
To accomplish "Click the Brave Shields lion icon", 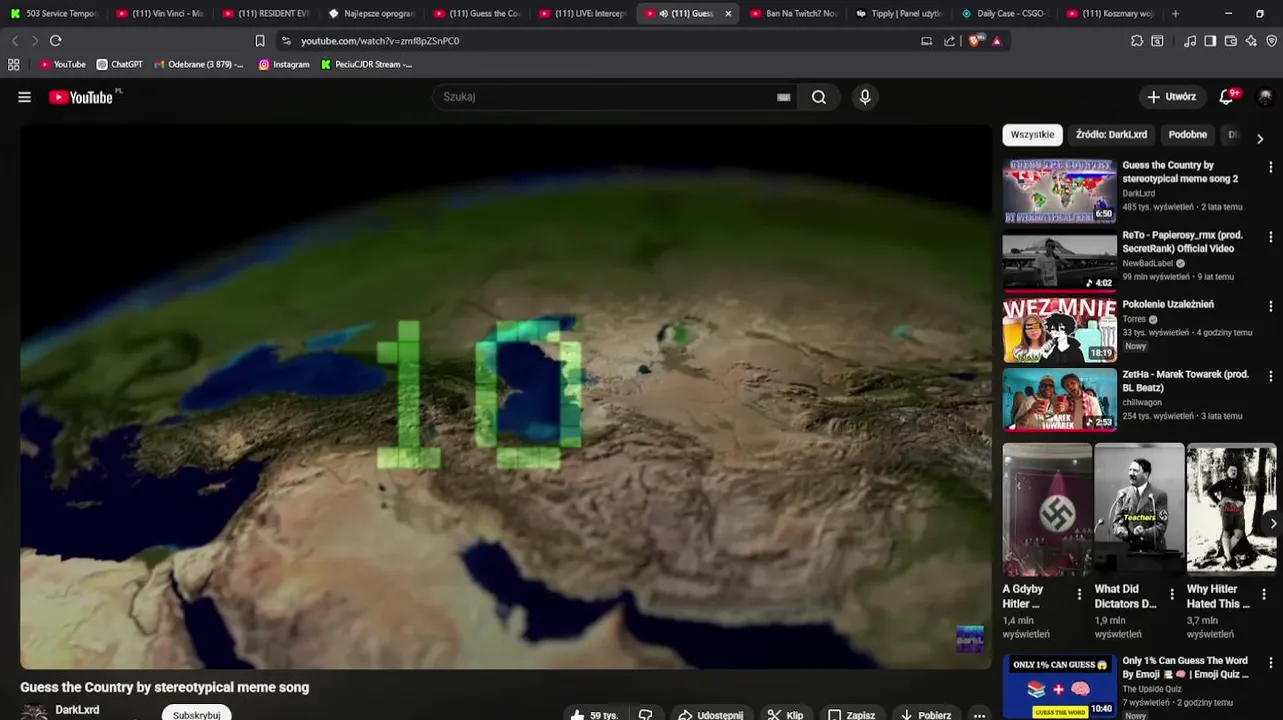I will [976, 41].
